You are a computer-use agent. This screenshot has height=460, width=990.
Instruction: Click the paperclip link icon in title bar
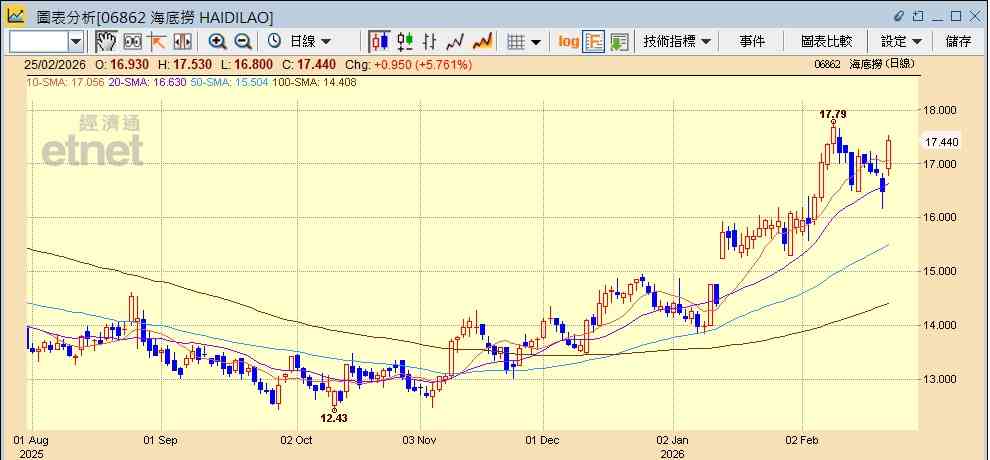pos(899,16)
